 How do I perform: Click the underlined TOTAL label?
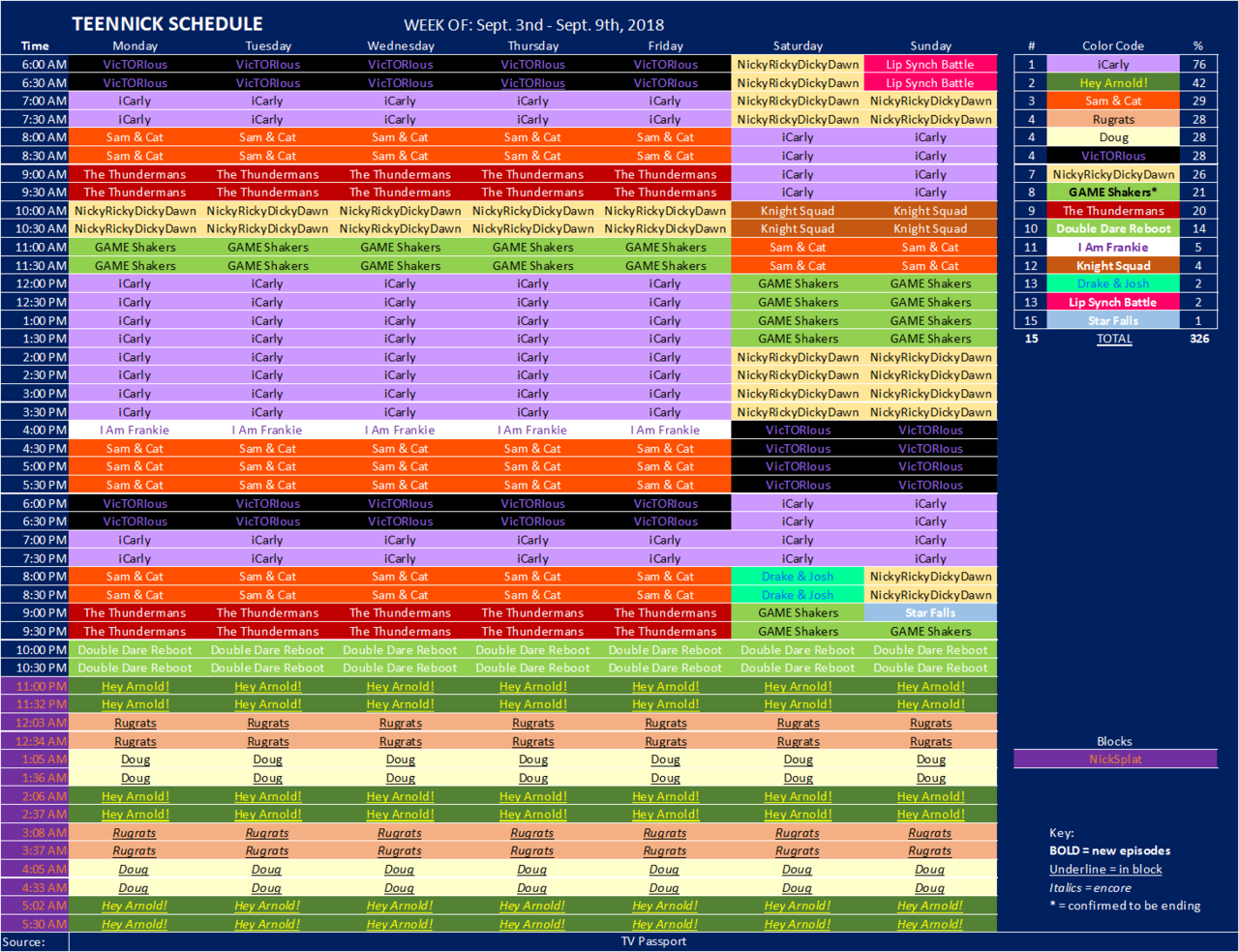(1113, 339)
